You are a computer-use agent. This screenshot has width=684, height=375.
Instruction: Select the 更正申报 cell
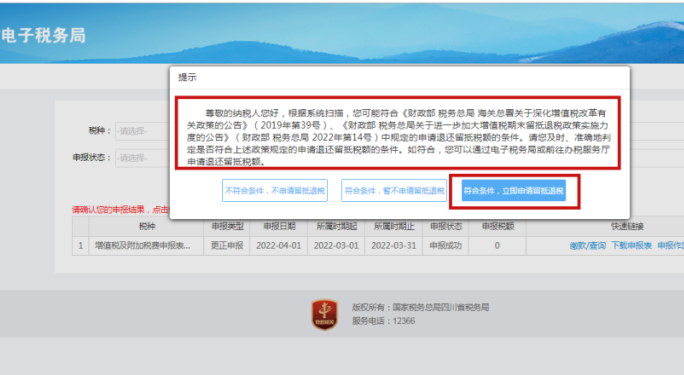point(227,245)
